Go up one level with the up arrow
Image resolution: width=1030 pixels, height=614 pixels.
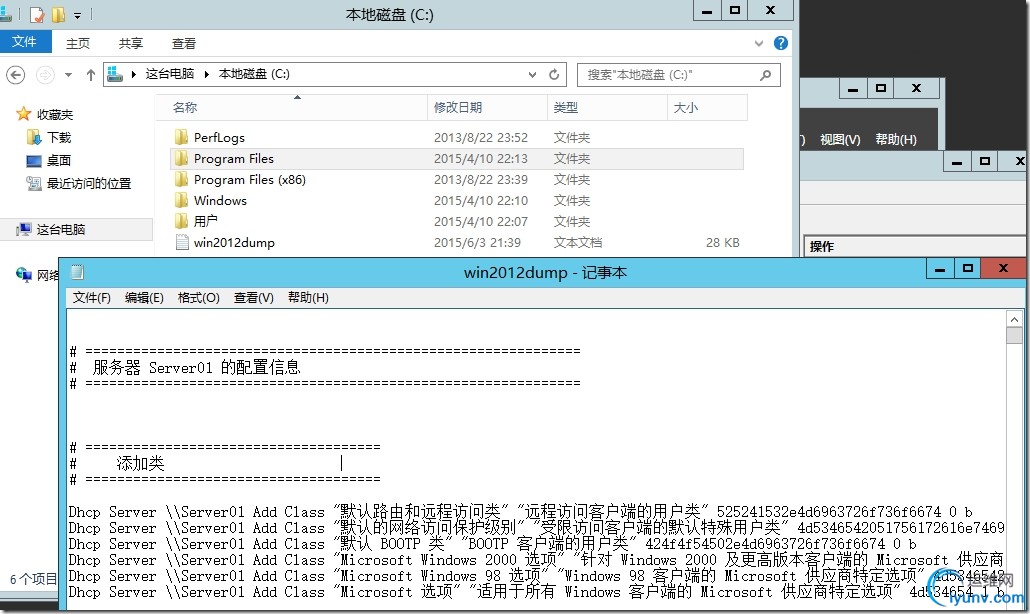(x=91, y=75)
